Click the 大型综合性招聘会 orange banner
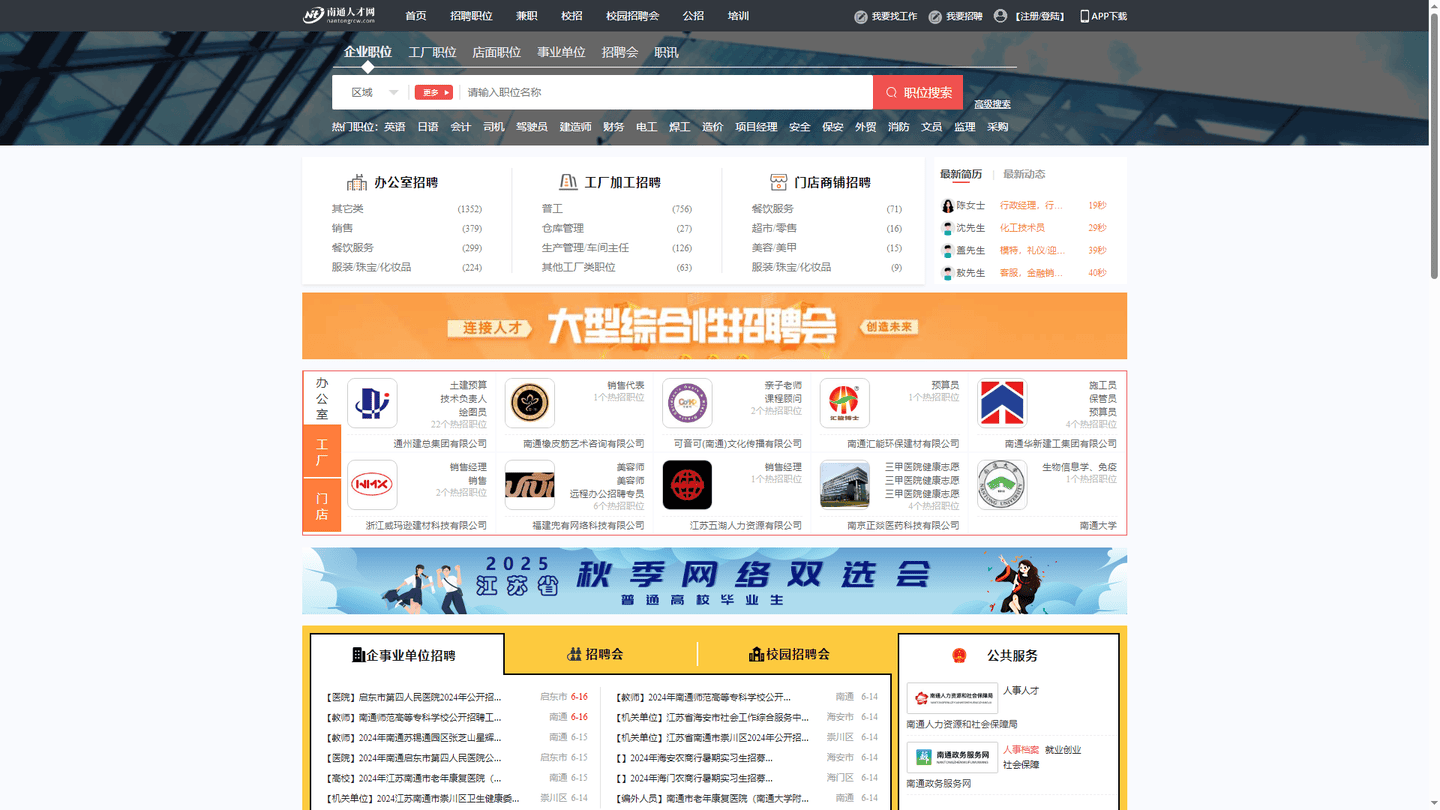Viewport: 1440px width, 810px height. (x=714, y=326)
